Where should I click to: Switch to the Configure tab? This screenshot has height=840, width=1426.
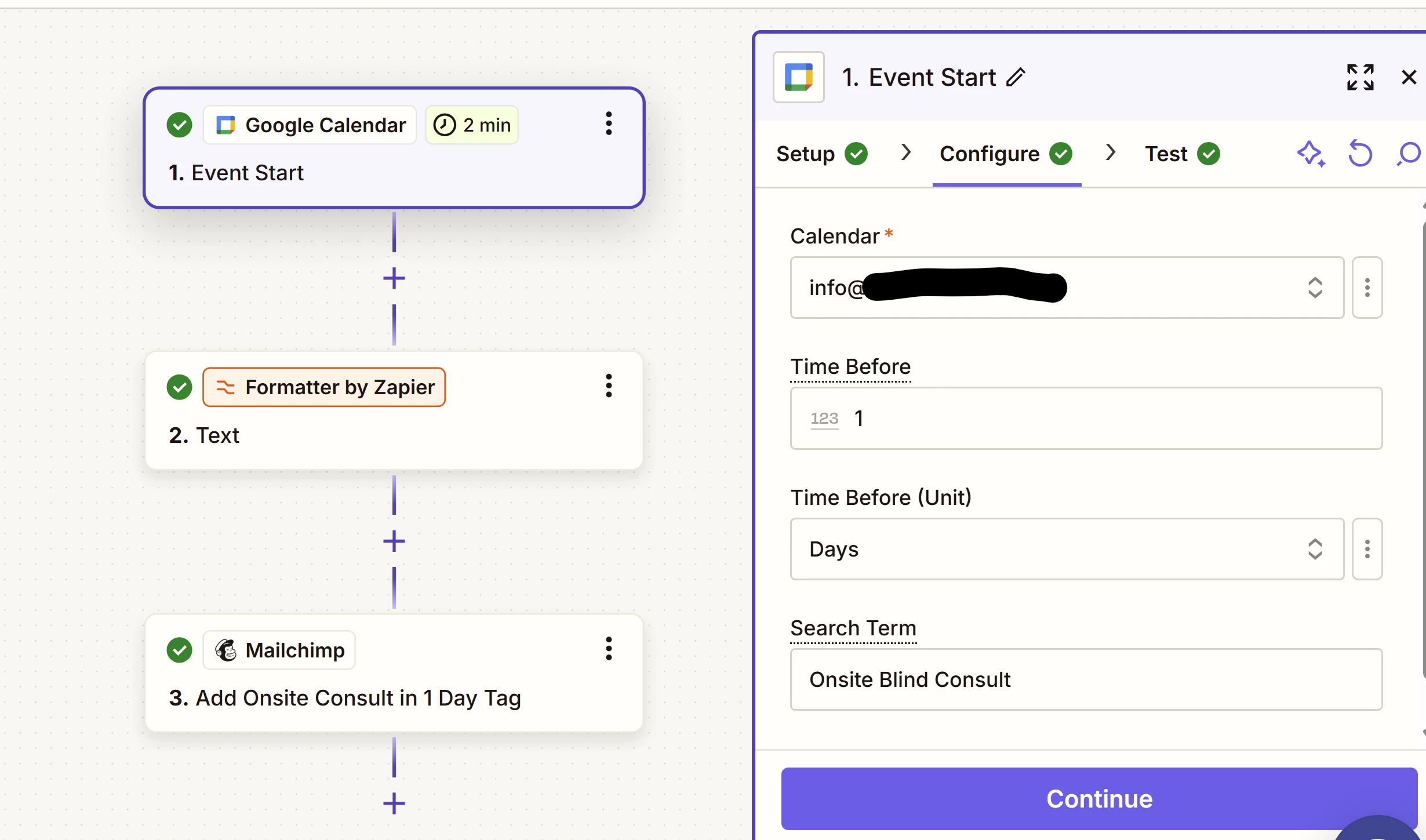(1006, 154)
